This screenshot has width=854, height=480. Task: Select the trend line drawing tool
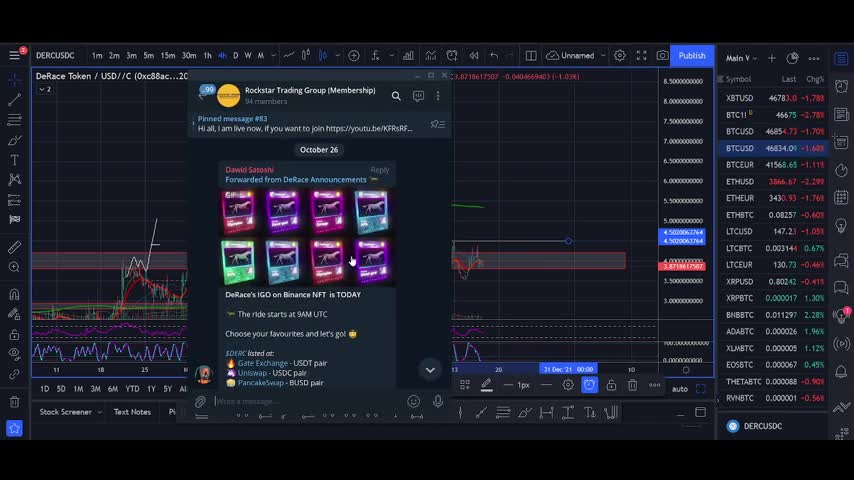(14, 99)
